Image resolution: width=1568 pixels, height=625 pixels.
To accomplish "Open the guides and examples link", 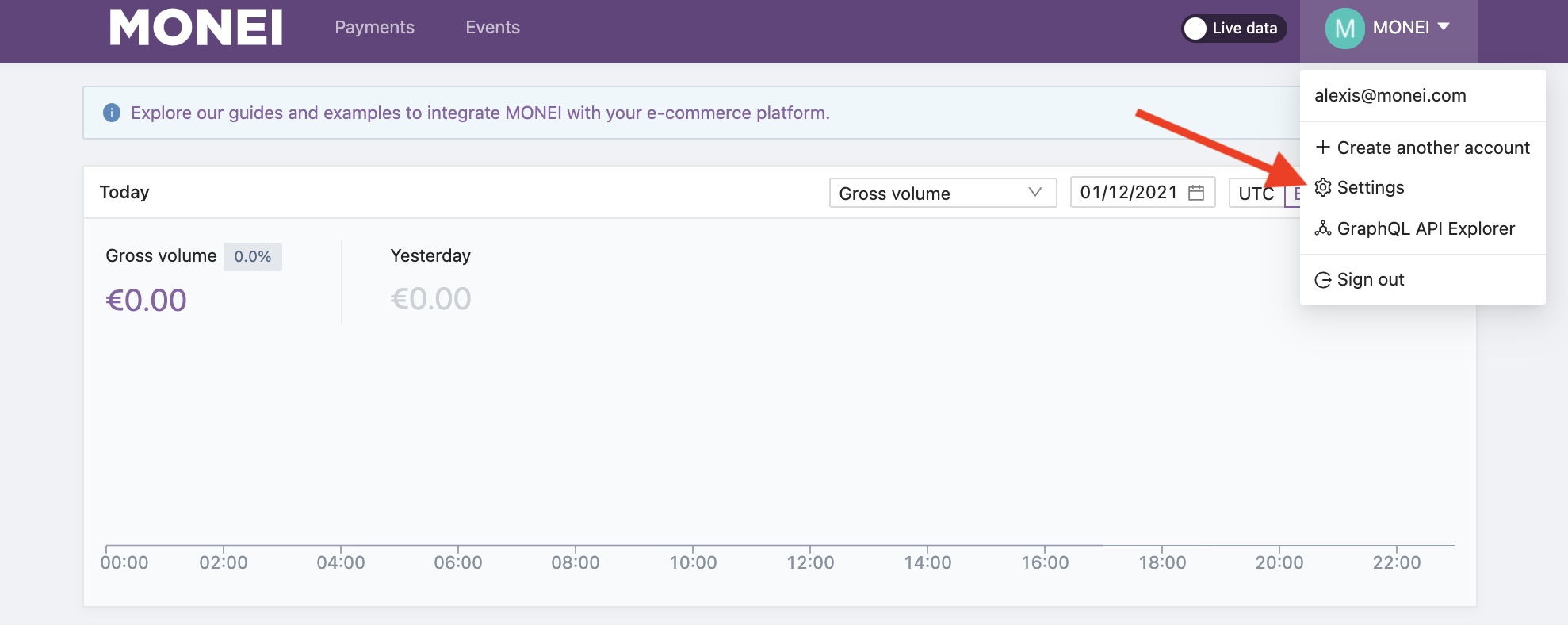I will [480, 113].
